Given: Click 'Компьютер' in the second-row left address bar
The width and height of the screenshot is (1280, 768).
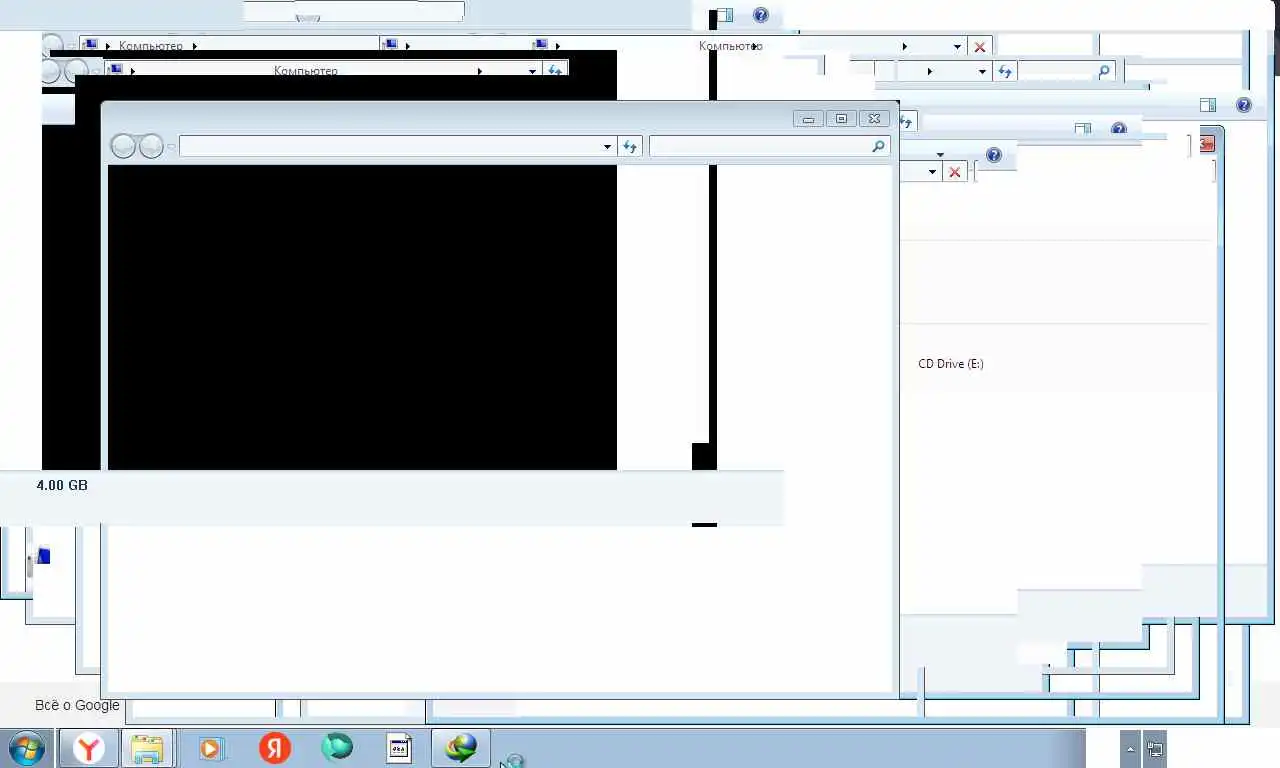Looking at the screenshot, I should pyautogui.click(x=306, y=71).
